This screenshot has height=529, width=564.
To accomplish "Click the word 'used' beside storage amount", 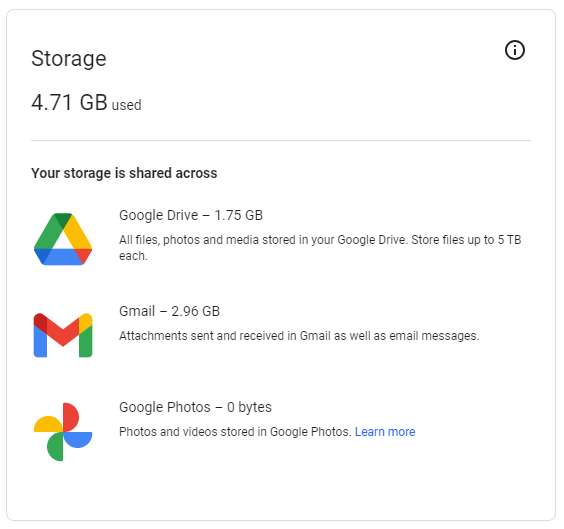I will (127, 105).
